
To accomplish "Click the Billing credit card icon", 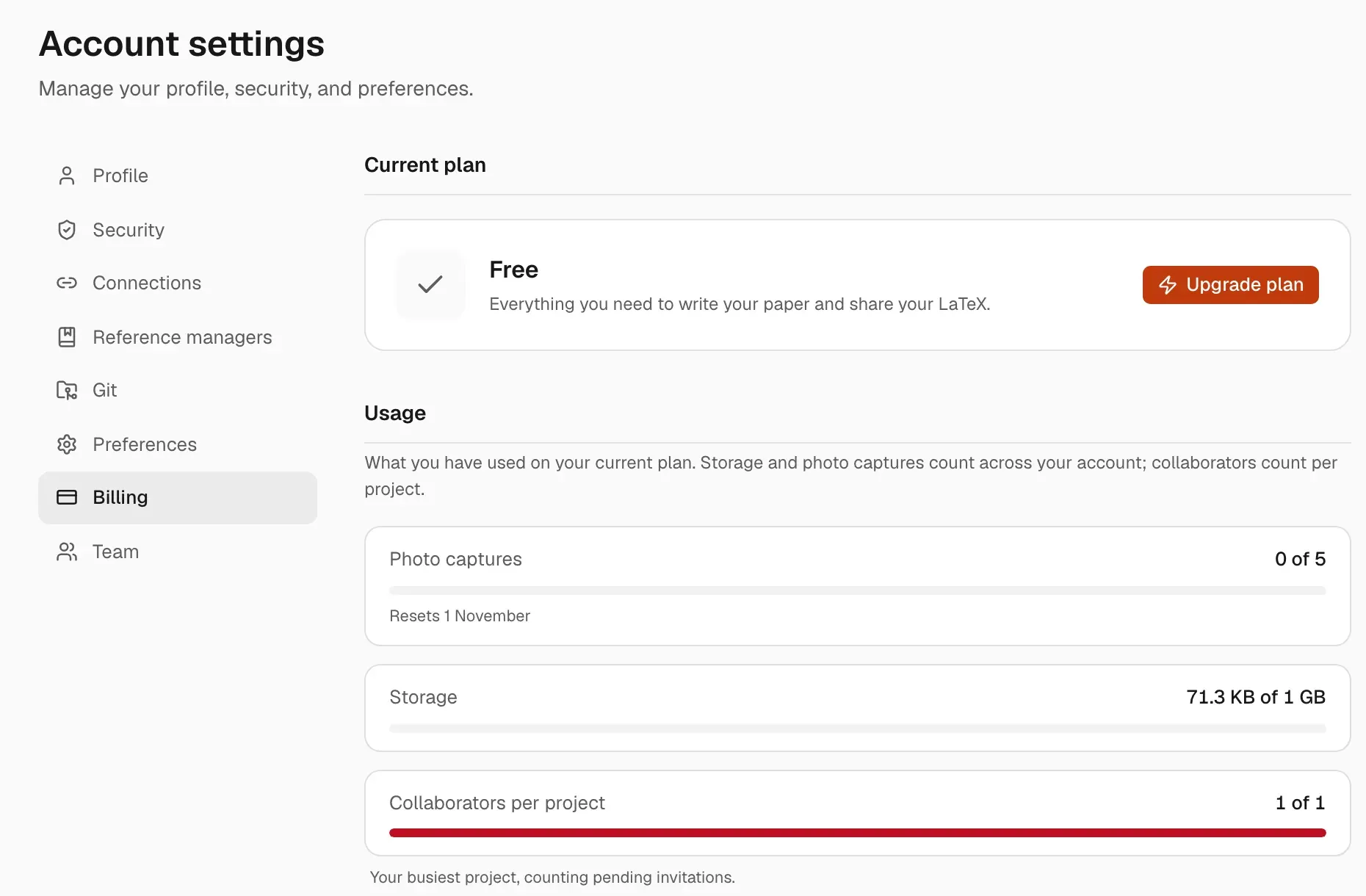I will (67, 497).
